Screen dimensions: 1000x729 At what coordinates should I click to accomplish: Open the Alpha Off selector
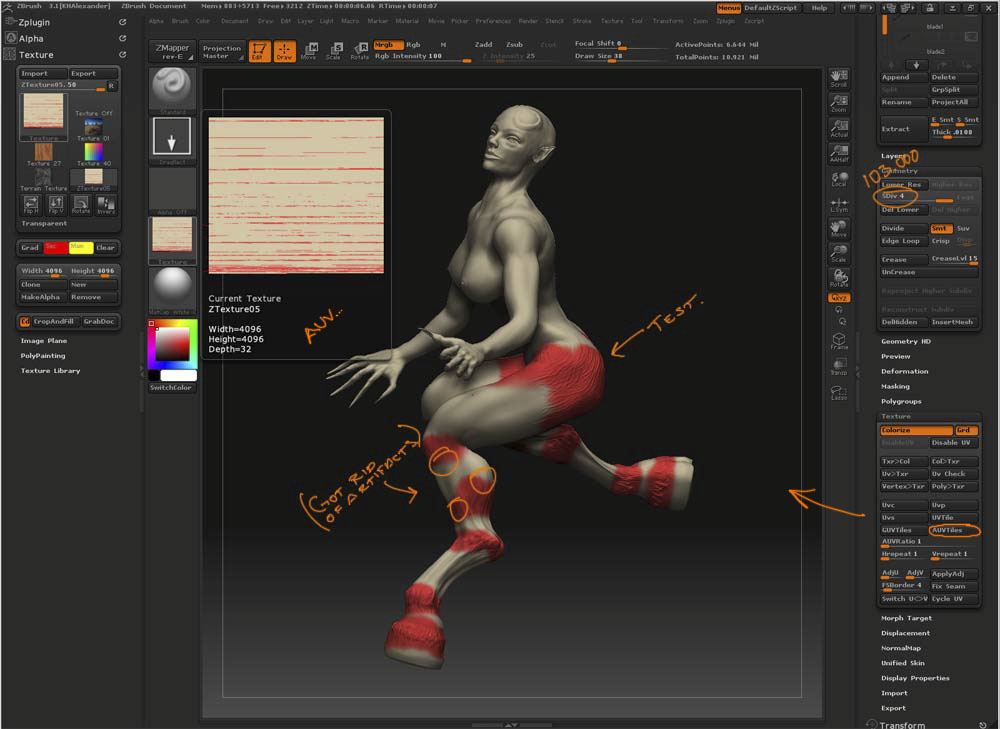(172, 191)
